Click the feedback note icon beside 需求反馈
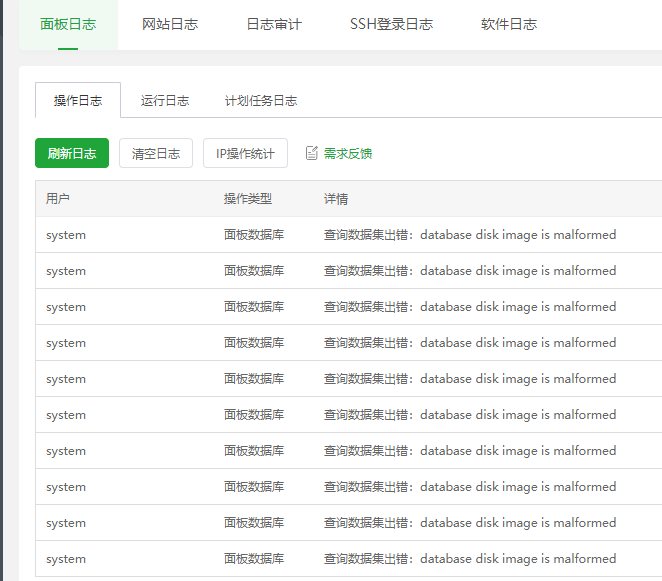The width and height of the screenshot is (662, 581). pos(312,153)
